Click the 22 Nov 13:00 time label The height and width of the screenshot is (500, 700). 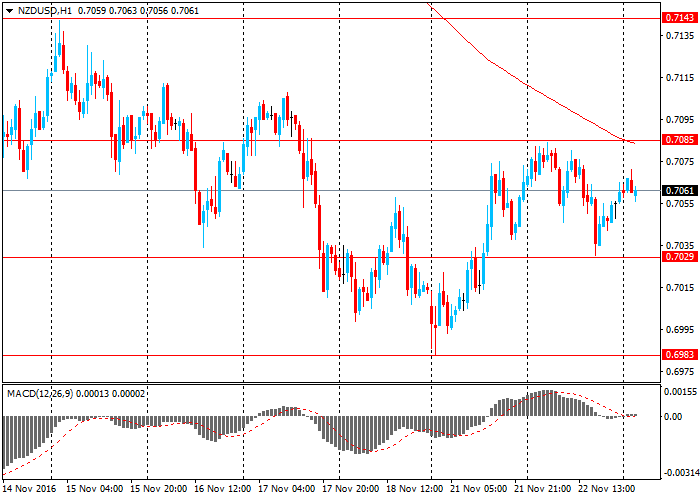pos(610,490)
